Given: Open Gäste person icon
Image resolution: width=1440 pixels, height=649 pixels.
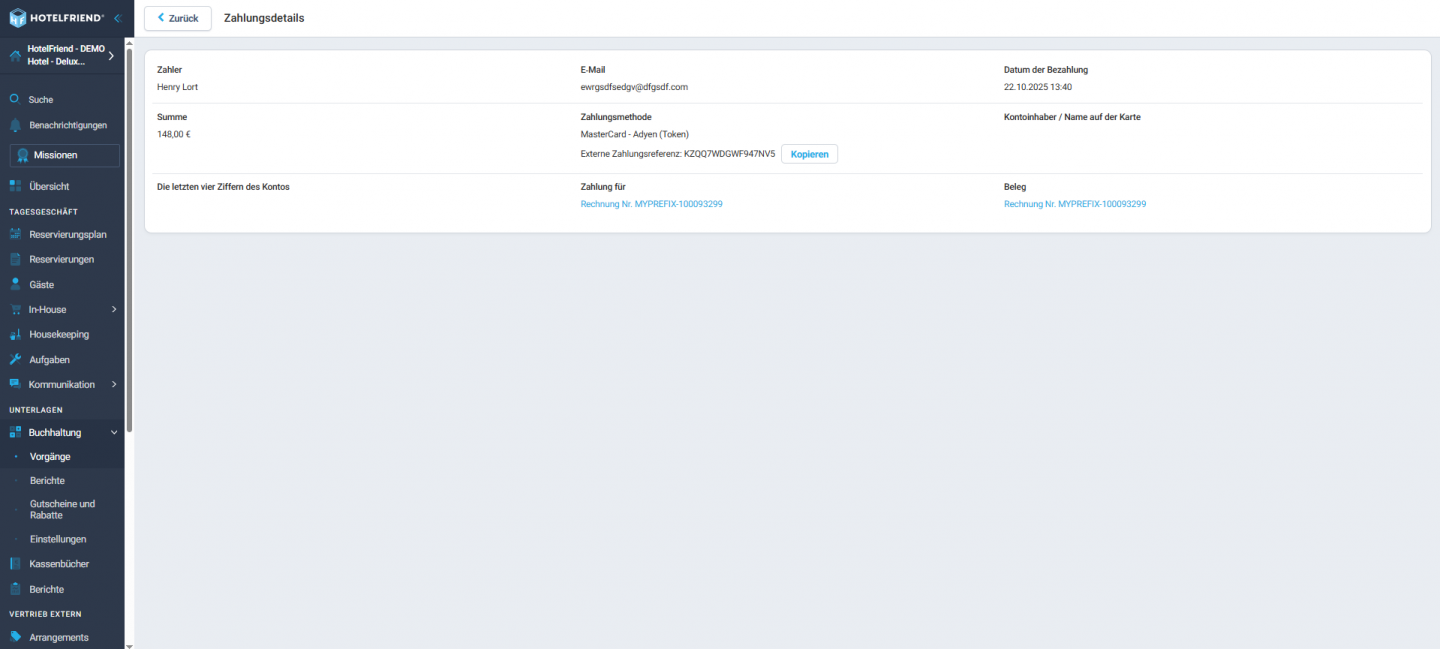Looking at the screenshot, I should click(15, 284).
